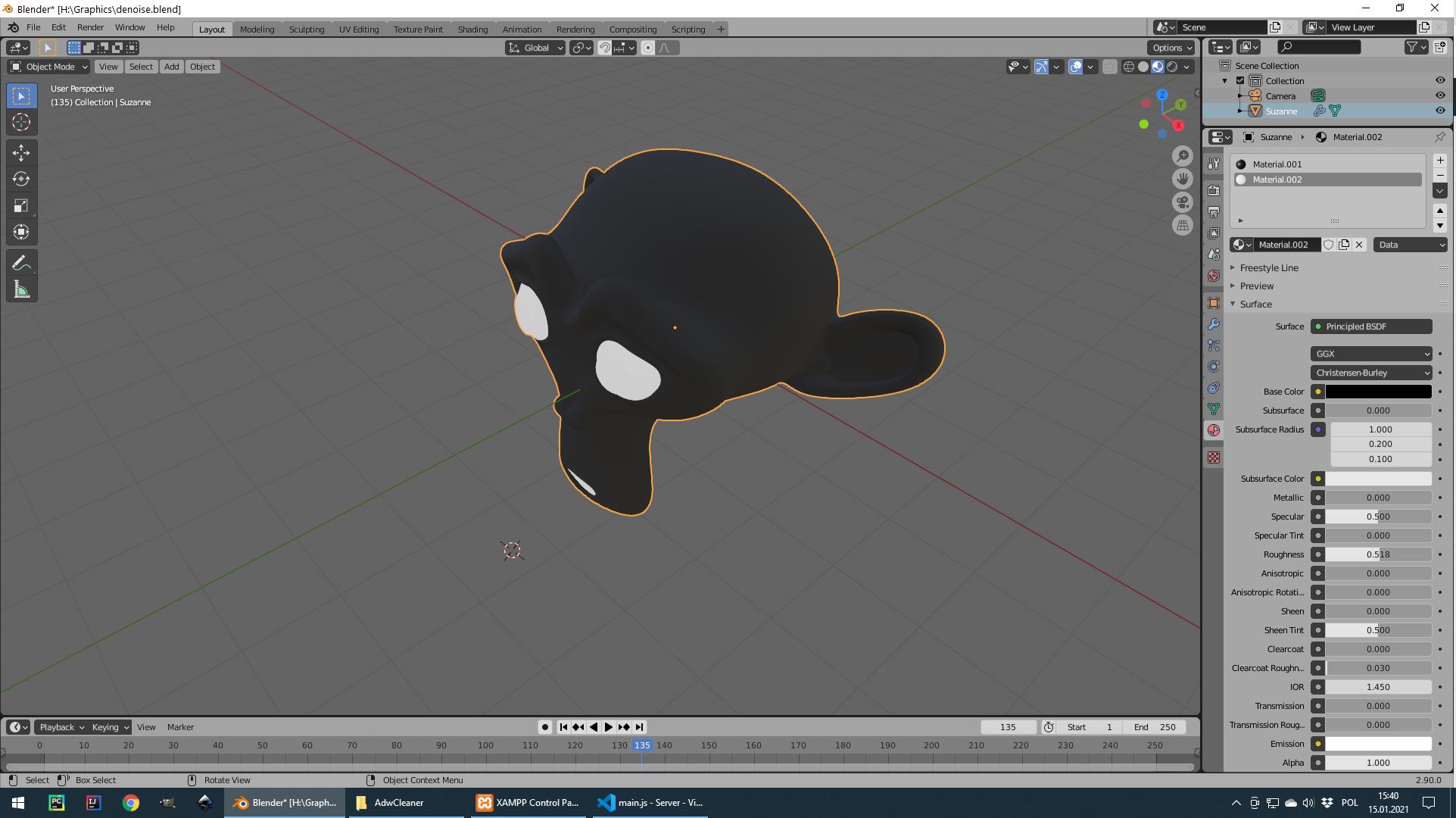Activate the Move tool
The width and height of the screenshot is (1456, 818).
pyautogui.click(x=21, y=153)
